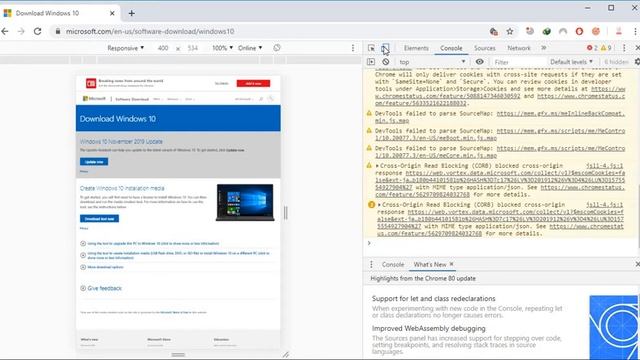Open console settings gear icon

637,62
